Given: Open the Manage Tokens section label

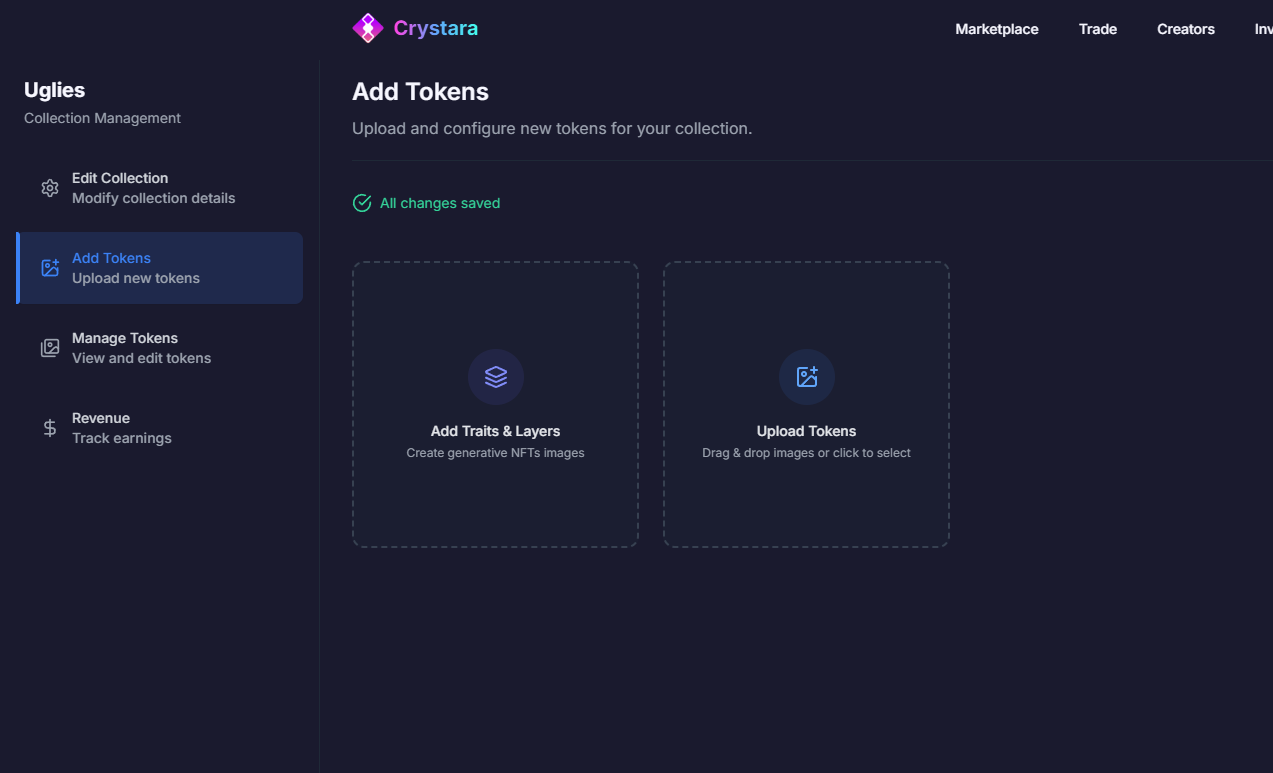Looking at the screenshot, I should click(125, 338).
